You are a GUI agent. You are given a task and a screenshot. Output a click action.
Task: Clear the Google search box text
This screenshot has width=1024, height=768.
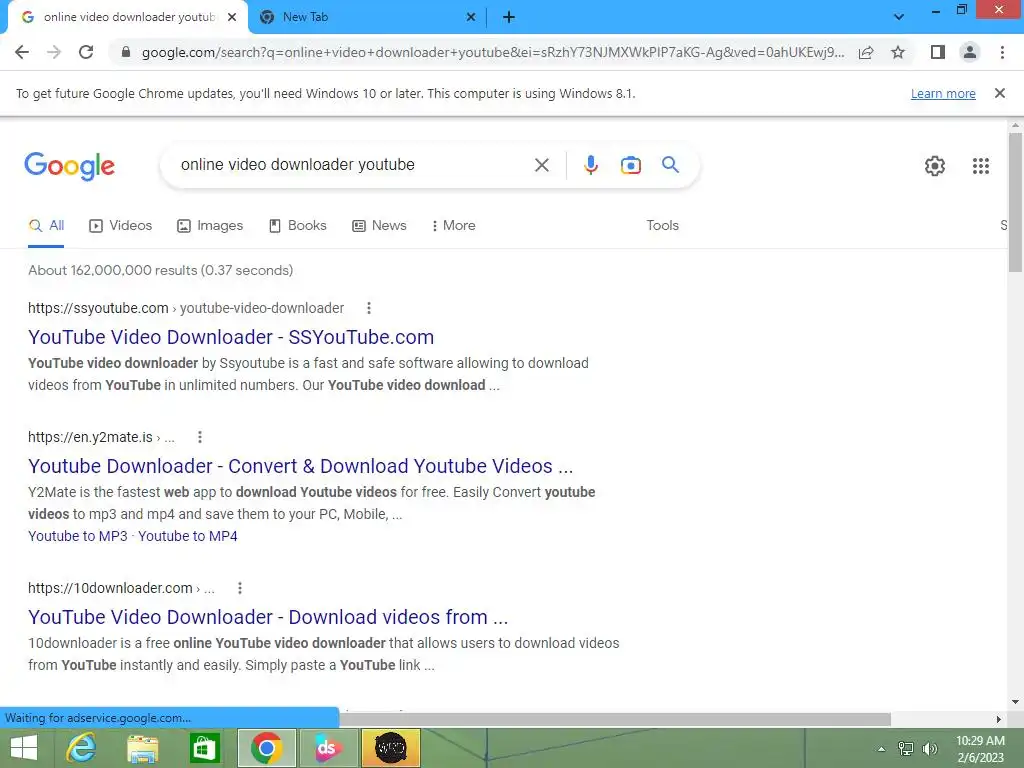coord(541,165)
